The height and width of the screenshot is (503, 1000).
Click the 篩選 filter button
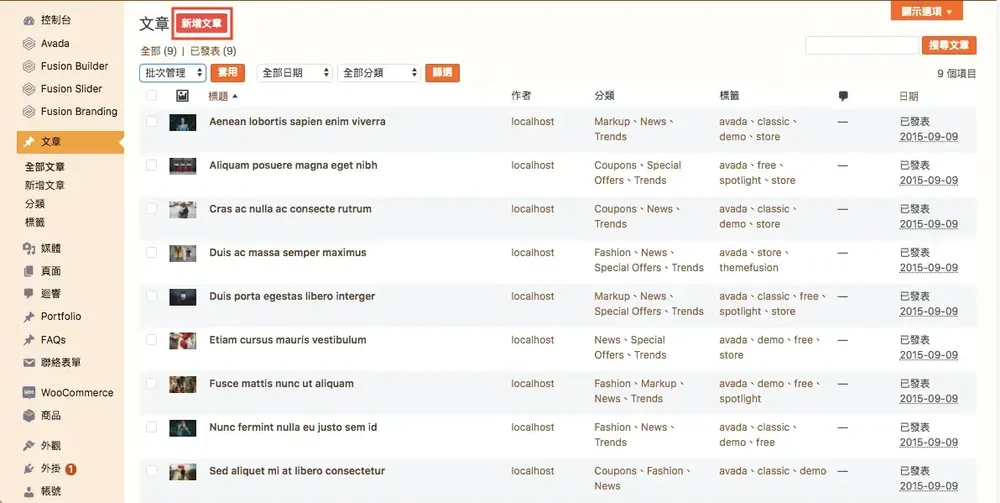(443, 73)
